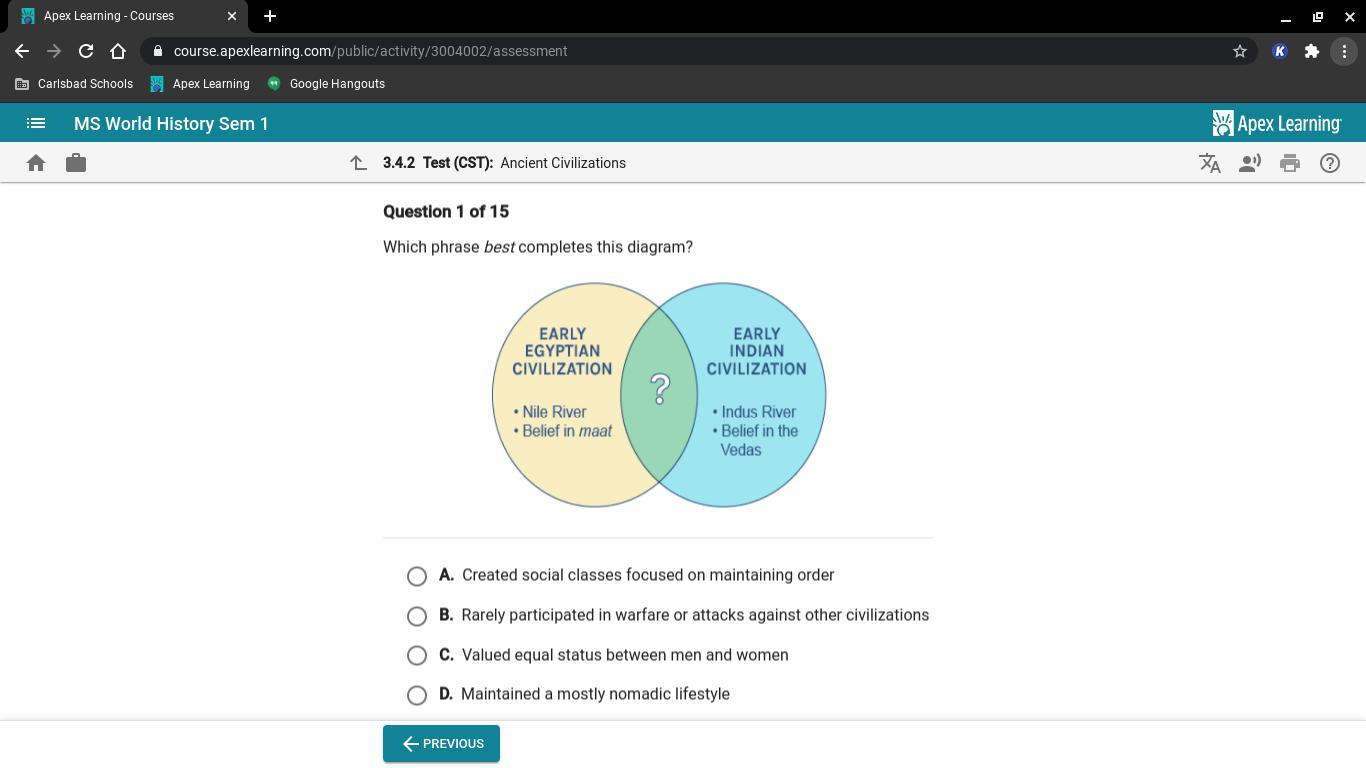The width and height of the screenshot is (1366, 768).
Task: View site info via the lock icon
Action: 158,51
